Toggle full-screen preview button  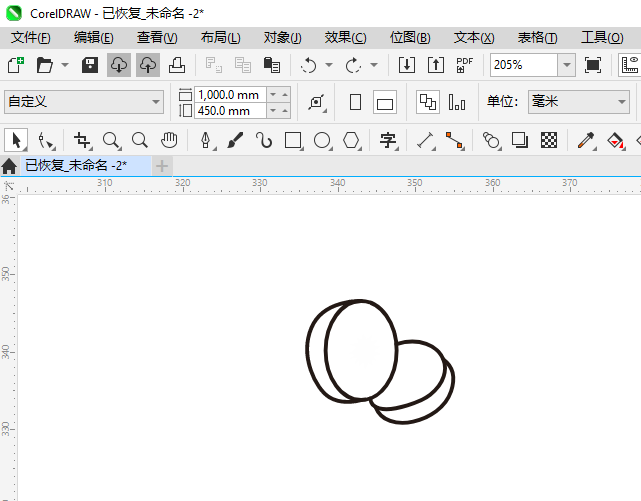pos(593,65)
